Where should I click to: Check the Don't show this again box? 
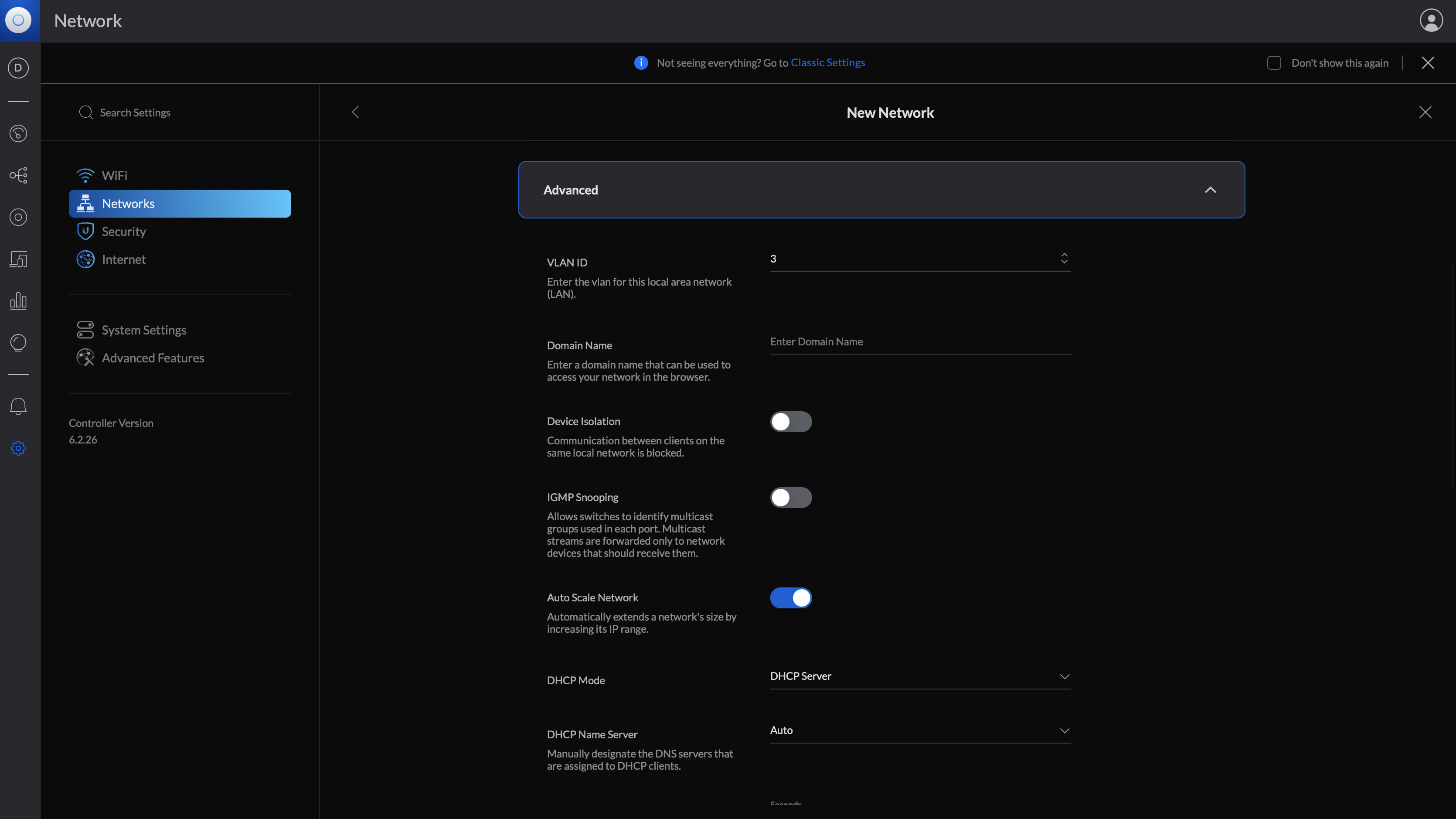1274,63
